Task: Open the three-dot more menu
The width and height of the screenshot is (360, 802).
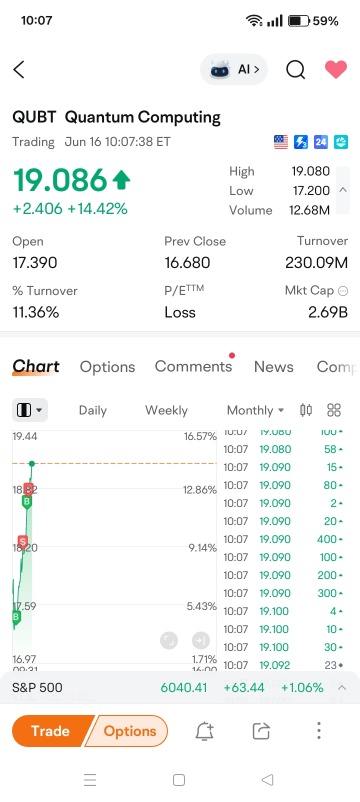Action: (319, 731)
